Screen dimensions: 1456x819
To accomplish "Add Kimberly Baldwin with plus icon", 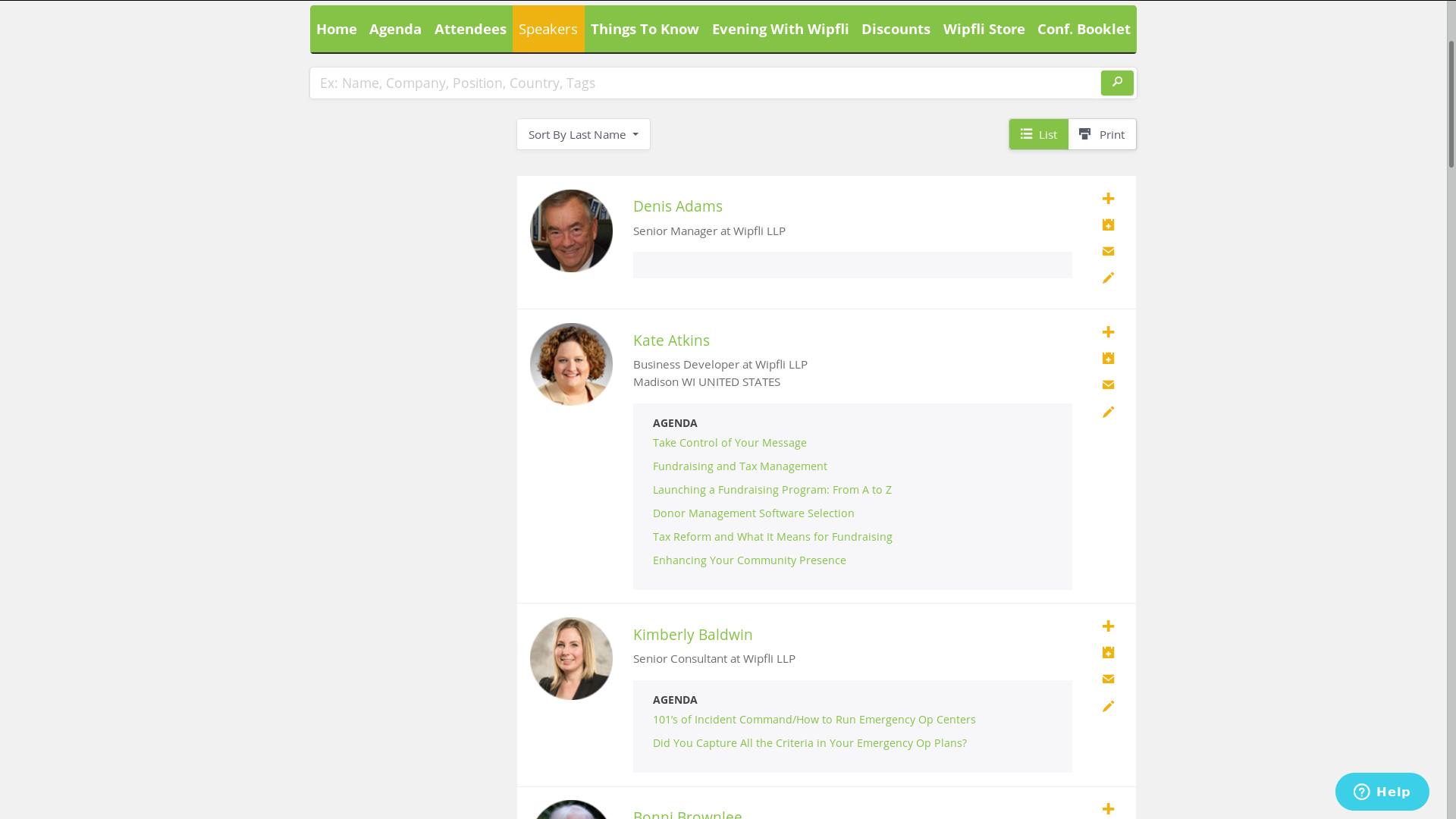I will 1108,626.
